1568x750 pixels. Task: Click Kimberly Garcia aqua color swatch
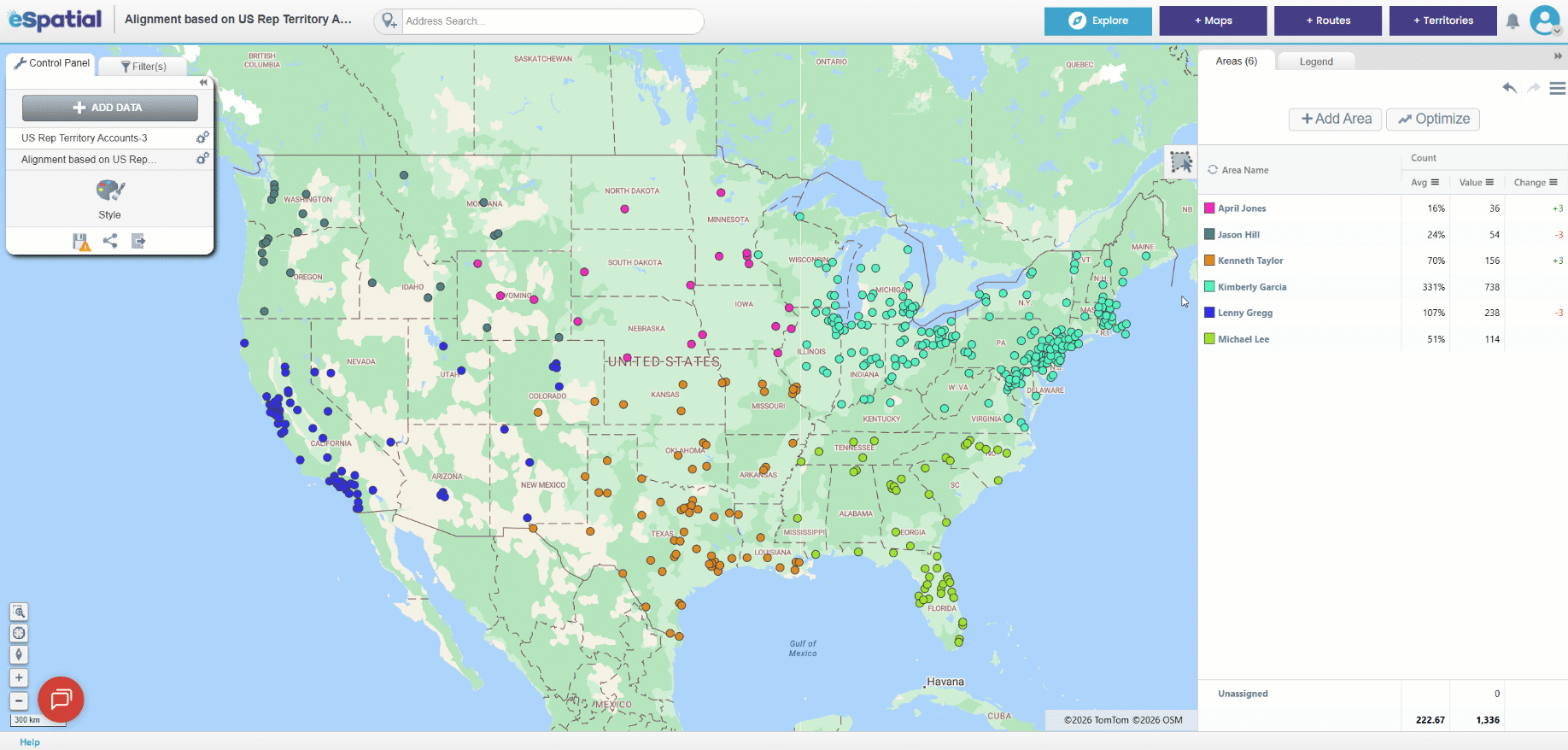[x=1209, y=287]
